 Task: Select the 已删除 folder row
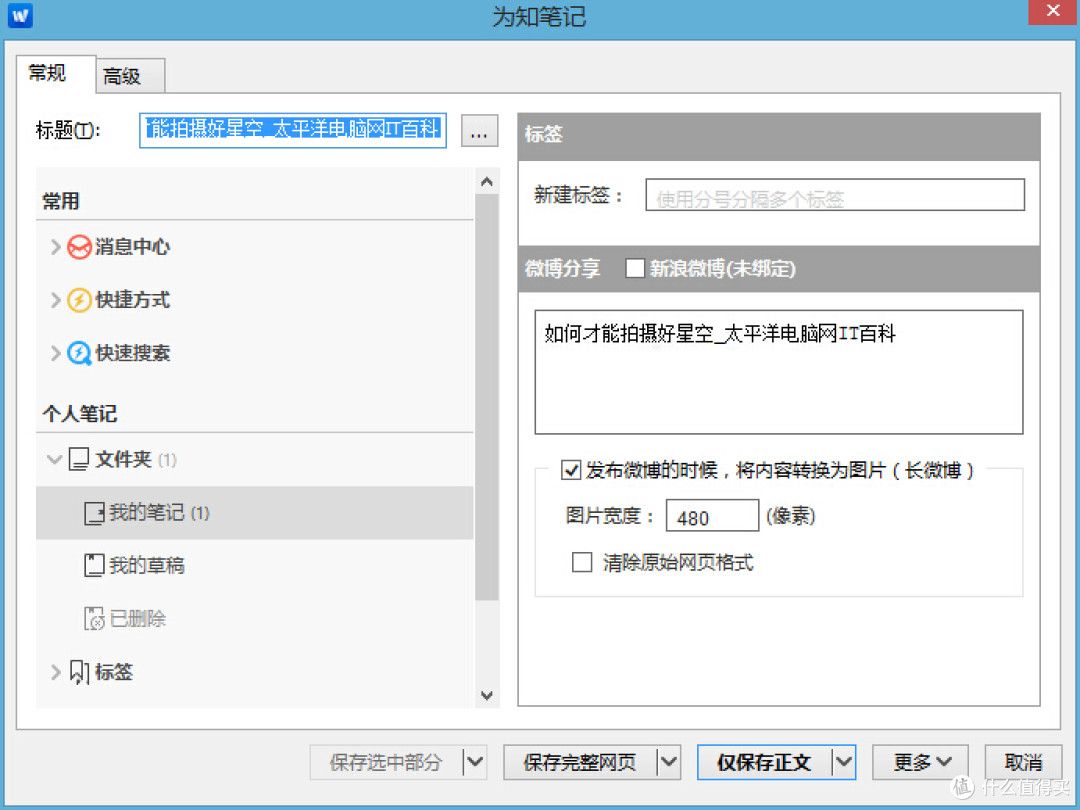tap(255, 619)
